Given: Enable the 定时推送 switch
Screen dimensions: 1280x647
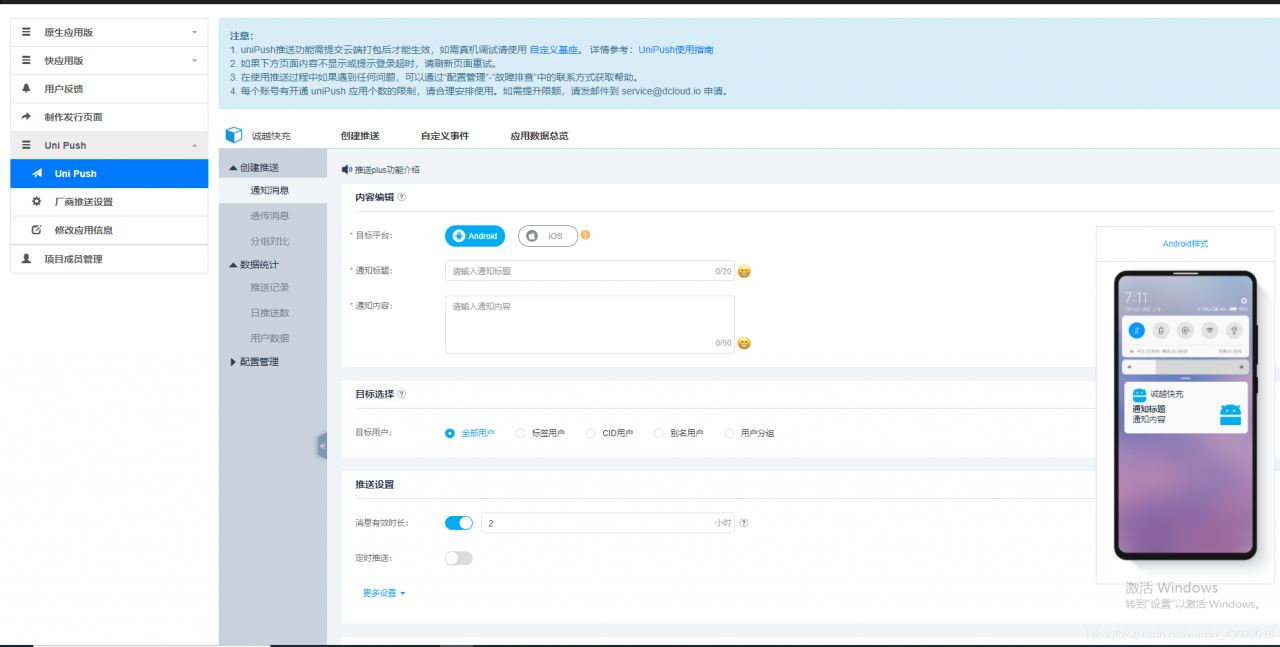Looking at the screenshot, I should tap(458, 557).
